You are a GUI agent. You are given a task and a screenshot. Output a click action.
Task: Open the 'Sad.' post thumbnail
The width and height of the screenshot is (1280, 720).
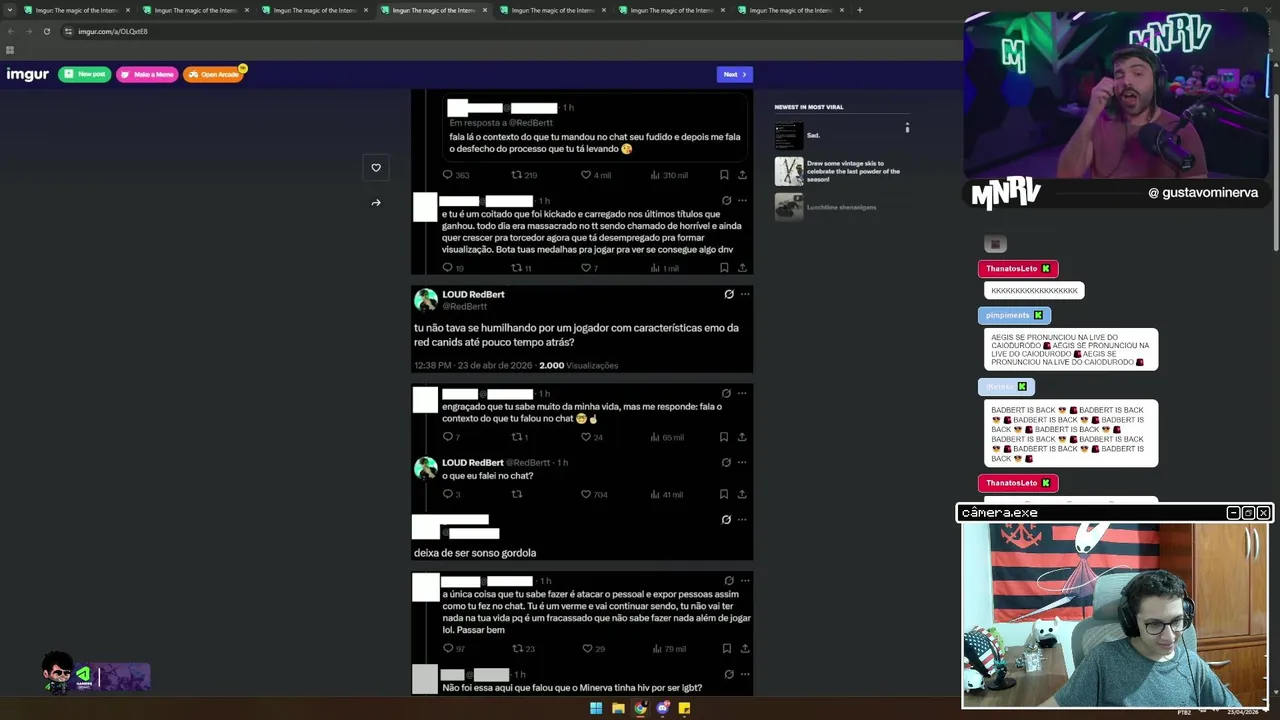tap(788, 136)
